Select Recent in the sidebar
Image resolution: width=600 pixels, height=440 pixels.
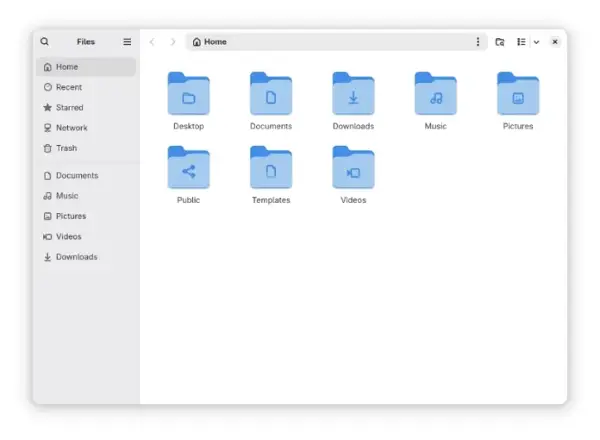pyautogui.click(x=68, y=87)
